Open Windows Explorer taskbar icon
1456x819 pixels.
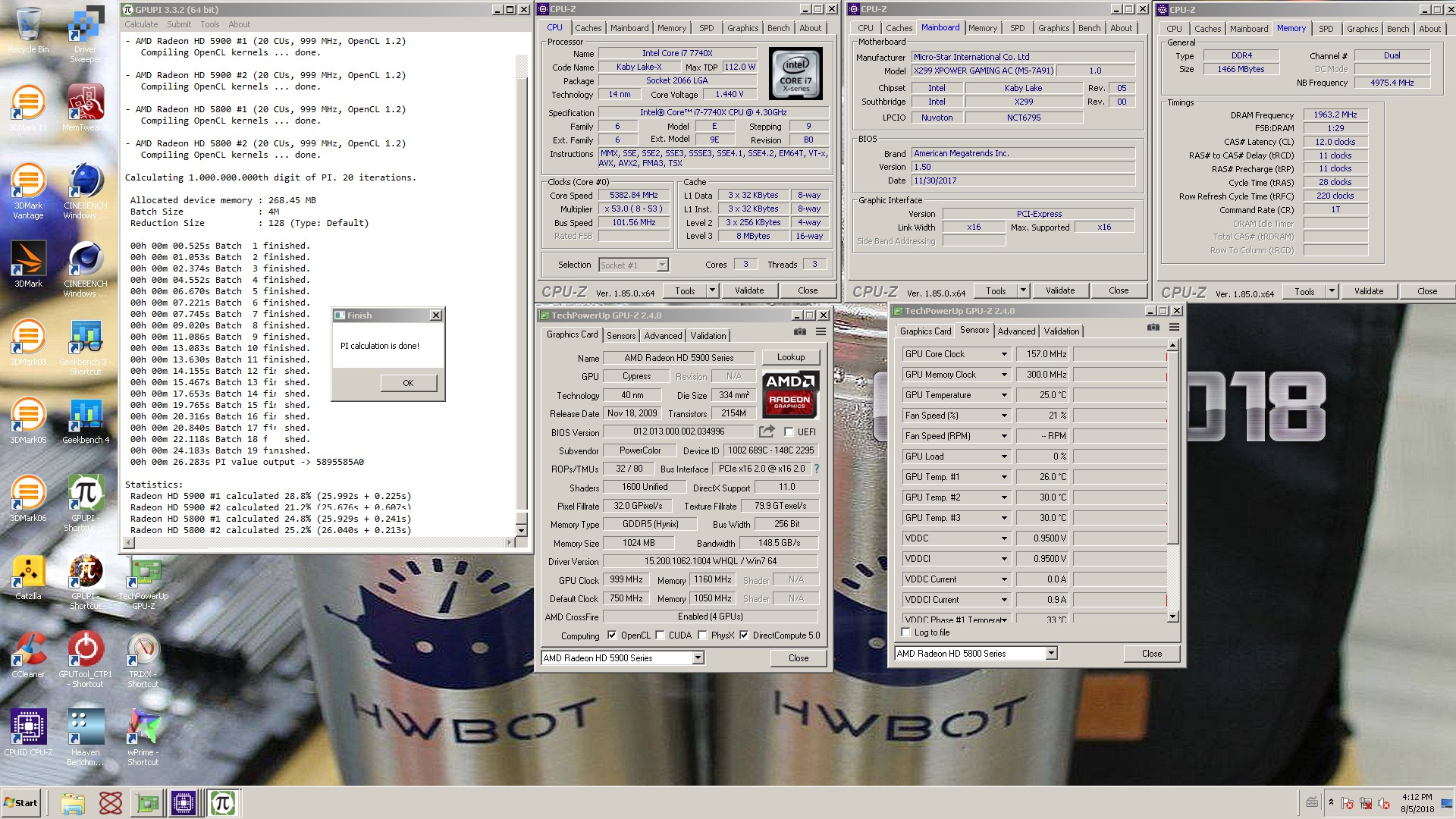click(73, 803)
